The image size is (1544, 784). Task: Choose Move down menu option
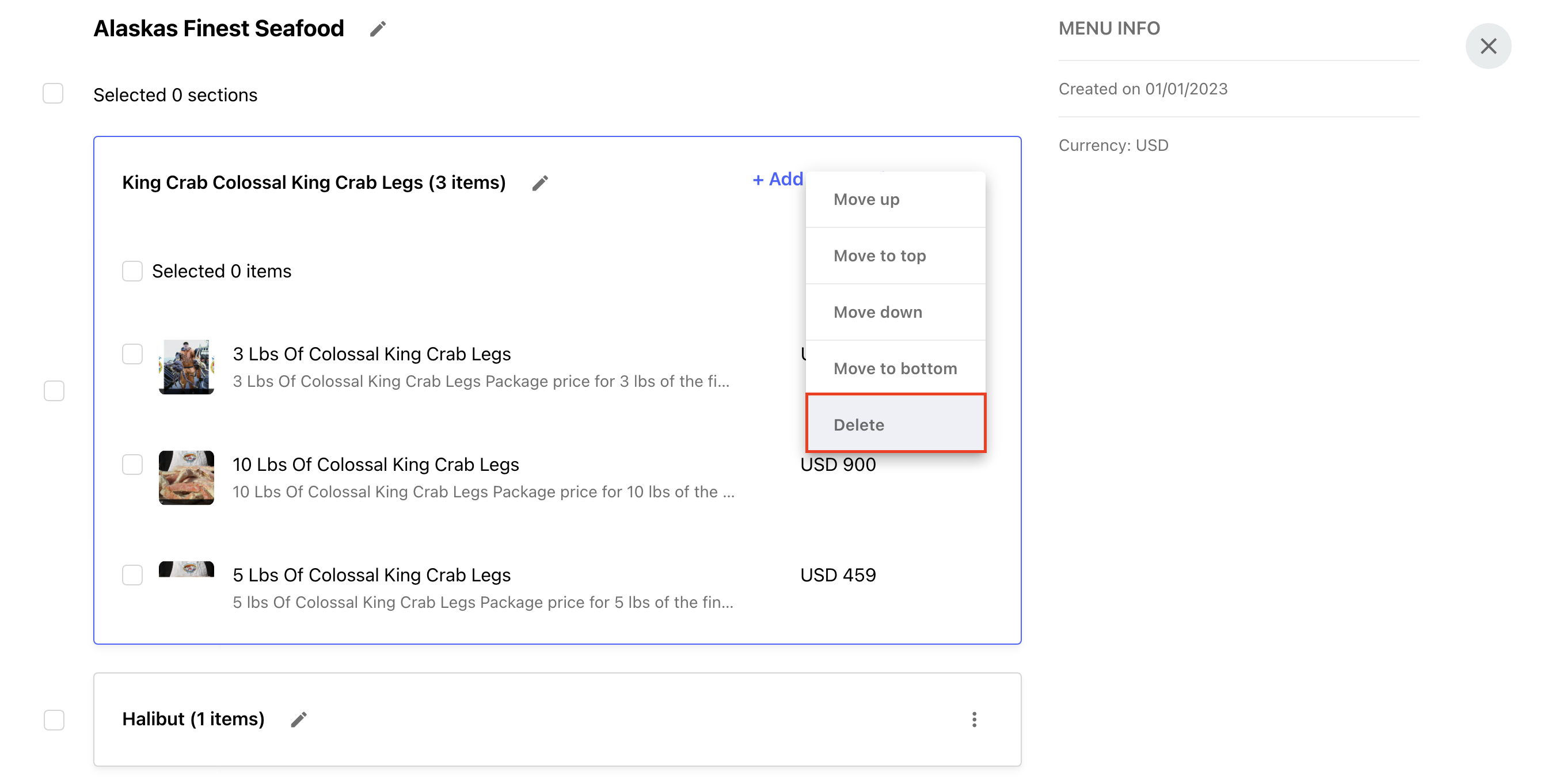pyautogui.click(x=895, y=313)
